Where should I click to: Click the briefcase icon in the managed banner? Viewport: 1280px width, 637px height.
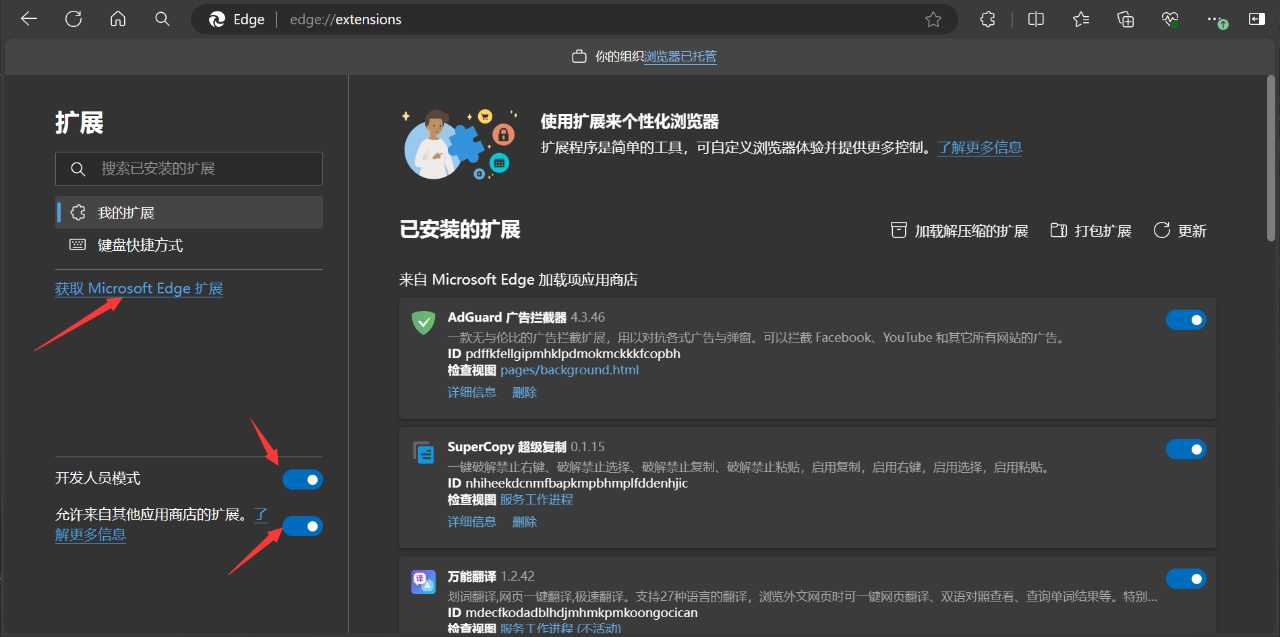(579, 57)
